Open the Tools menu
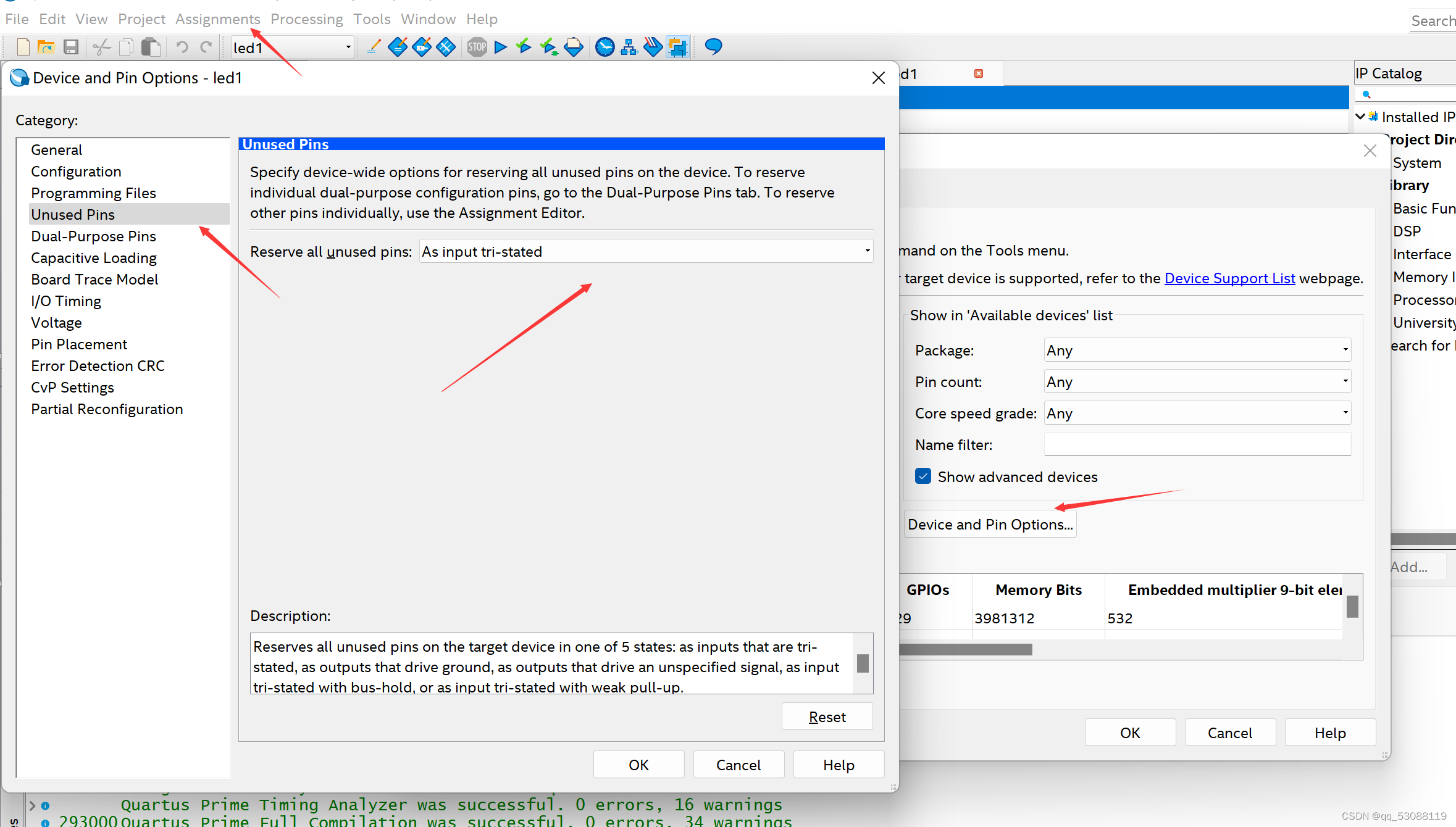Screen dimensions: 1456x827 coord(372,19)
